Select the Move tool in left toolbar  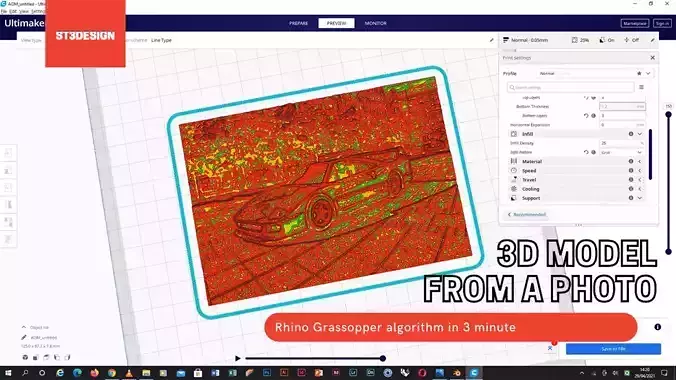[x=8, y=153]
